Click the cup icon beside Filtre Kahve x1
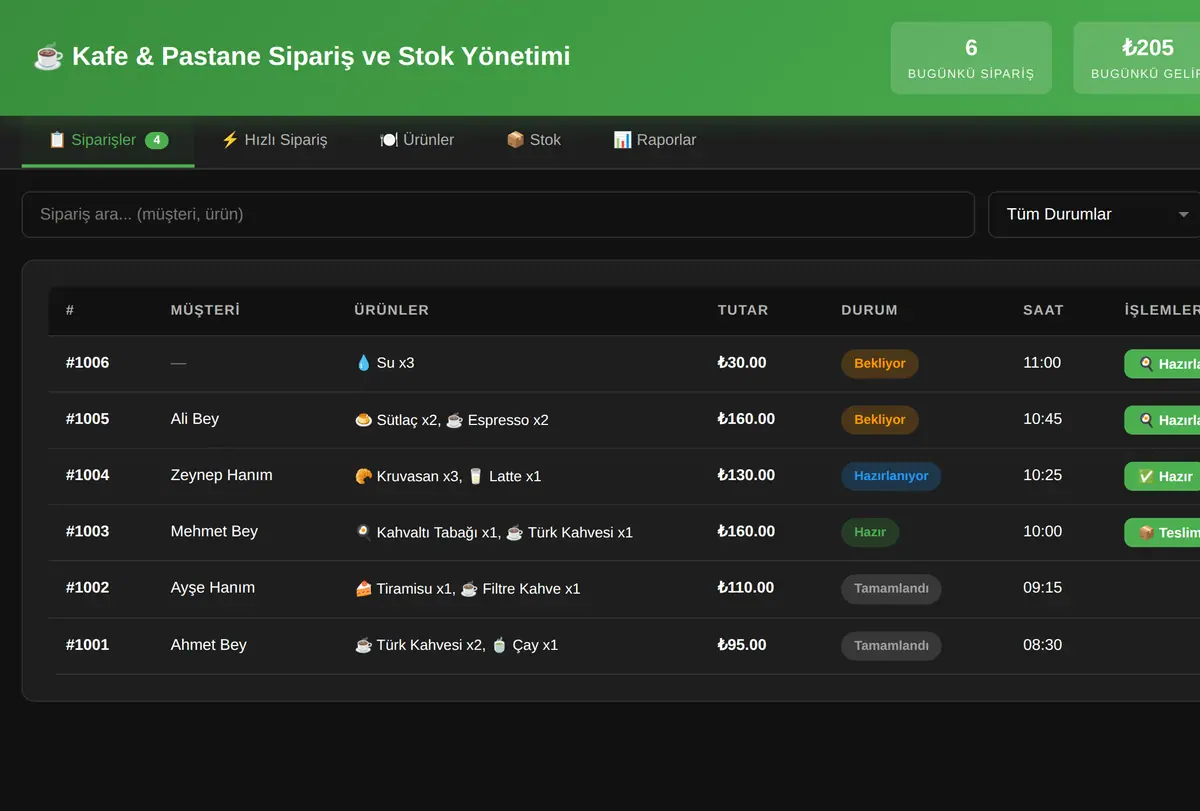 [469, 589]
